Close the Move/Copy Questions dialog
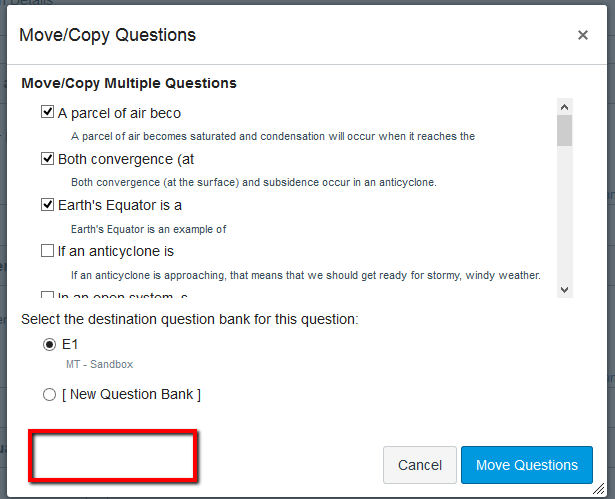The image size is (615, 499). 583,35
